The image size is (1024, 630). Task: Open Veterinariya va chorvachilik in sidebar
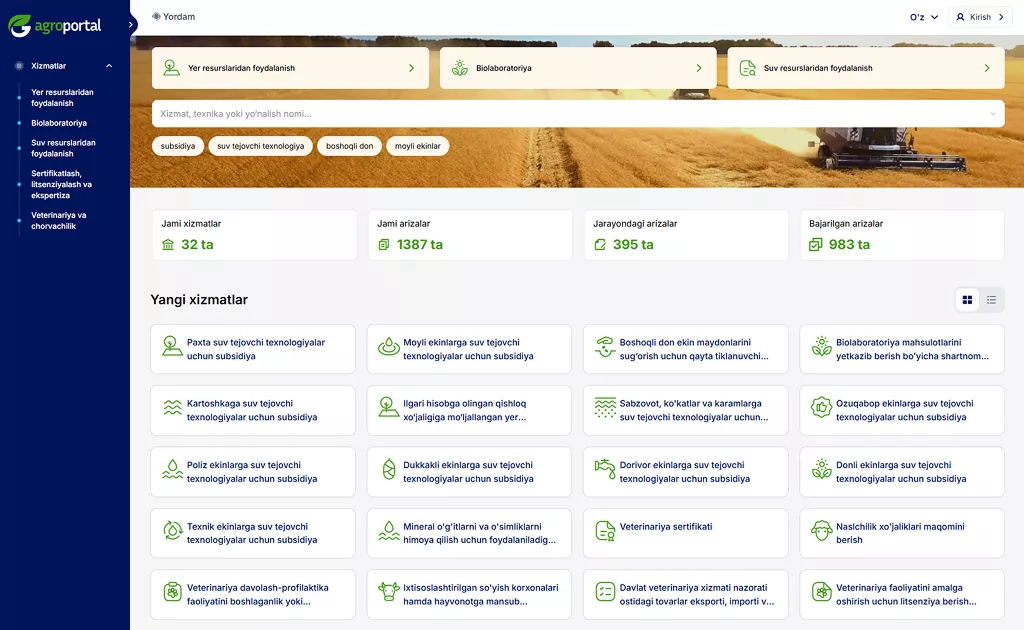pyautogui.click(x=59, y=221)
